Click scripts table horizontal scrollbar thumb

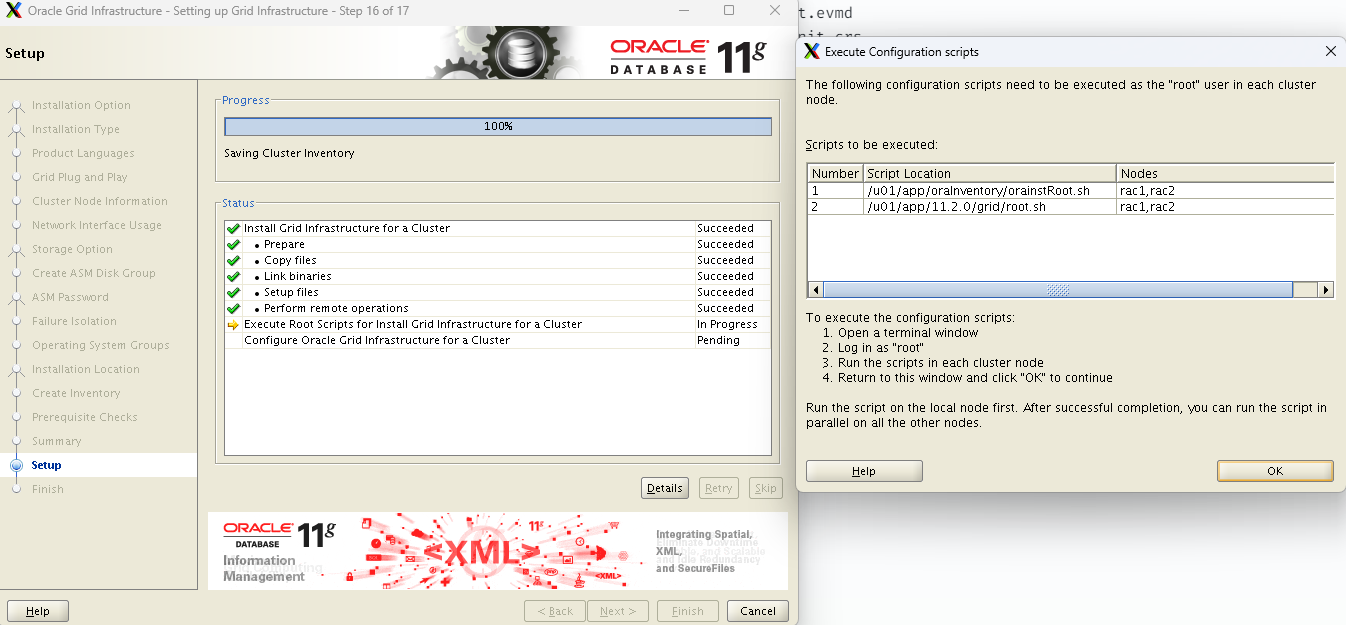pos(1058,289)
